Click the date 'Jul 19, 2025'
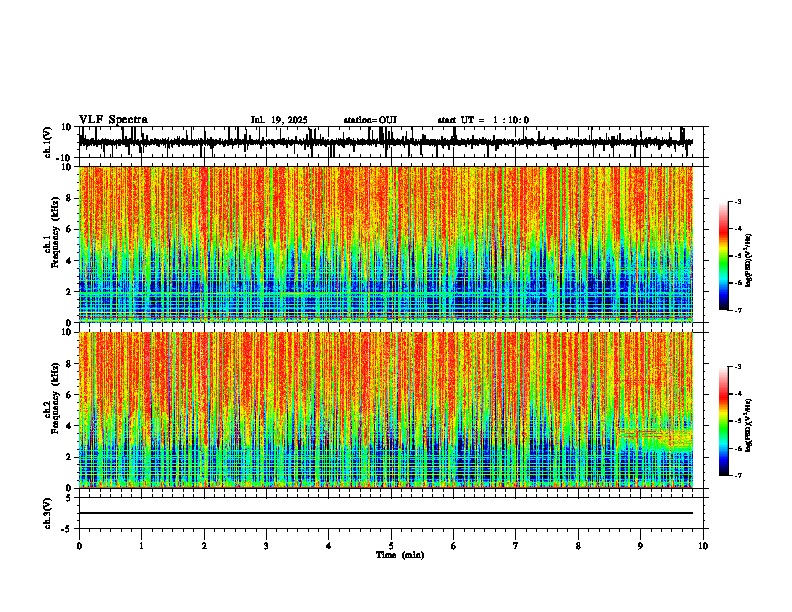Image resolution: width=792 pixels, height=612 pixels. coord(279,120)
